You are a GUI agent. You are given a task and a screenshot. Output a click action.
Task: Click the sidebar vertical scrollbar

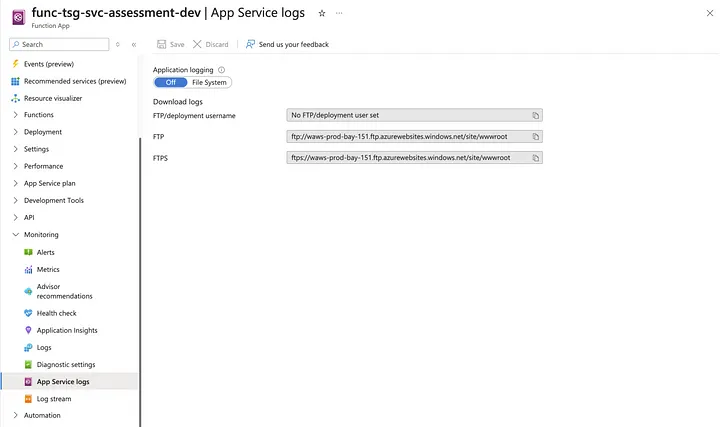click(x=140, y=282)
